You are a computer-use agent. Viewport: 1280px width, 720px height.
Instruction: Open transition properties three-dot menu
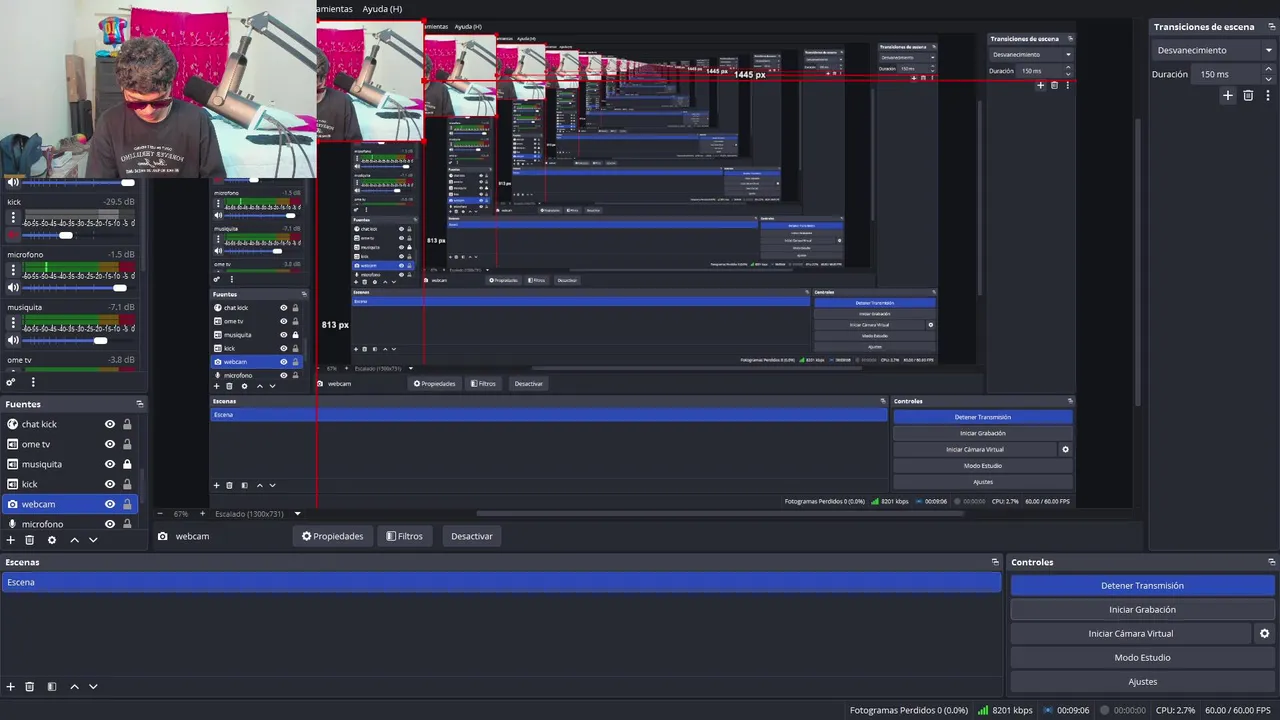pos(1266,95)
